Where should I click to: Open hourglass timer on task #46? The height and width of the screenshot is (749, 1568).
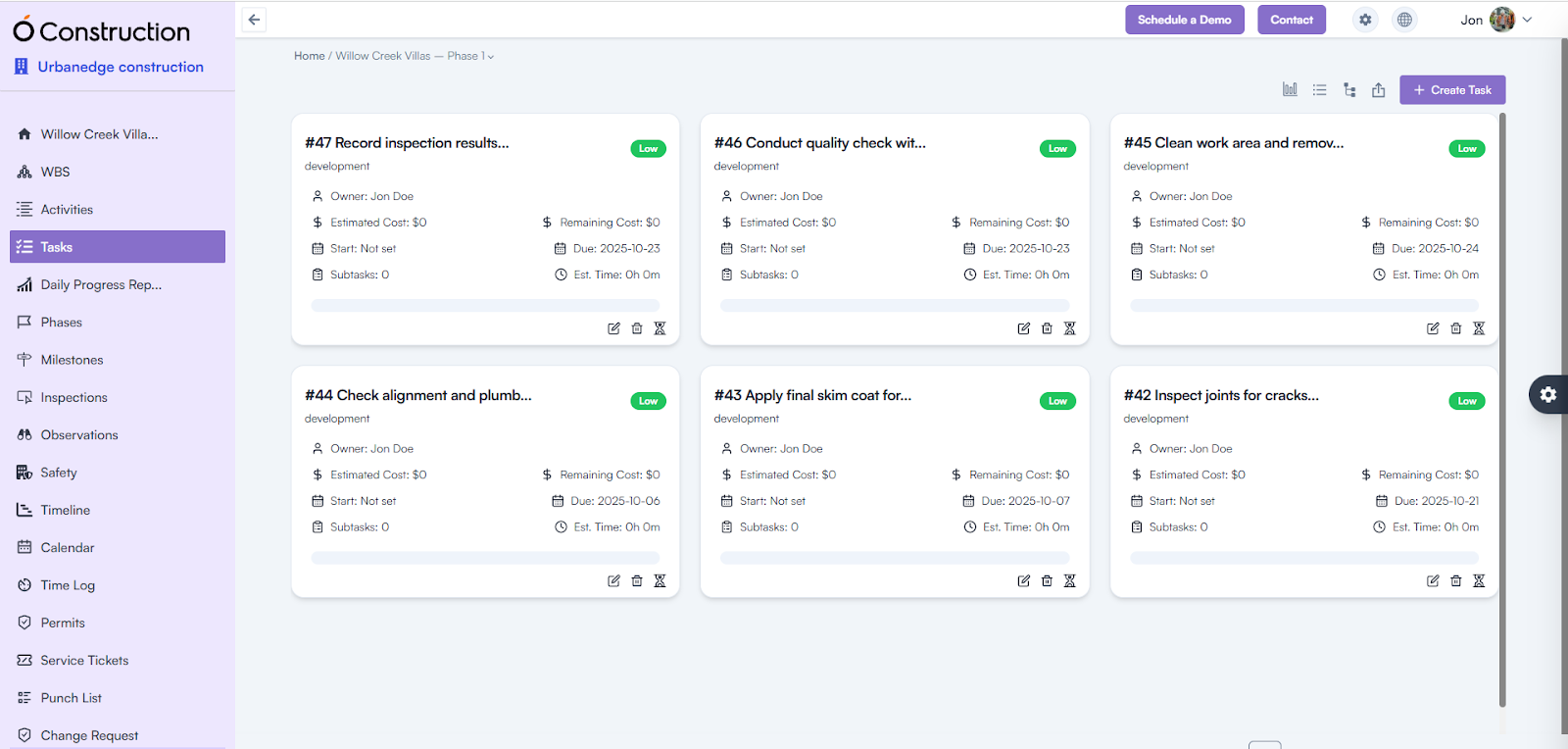[x=1069, y=328]
